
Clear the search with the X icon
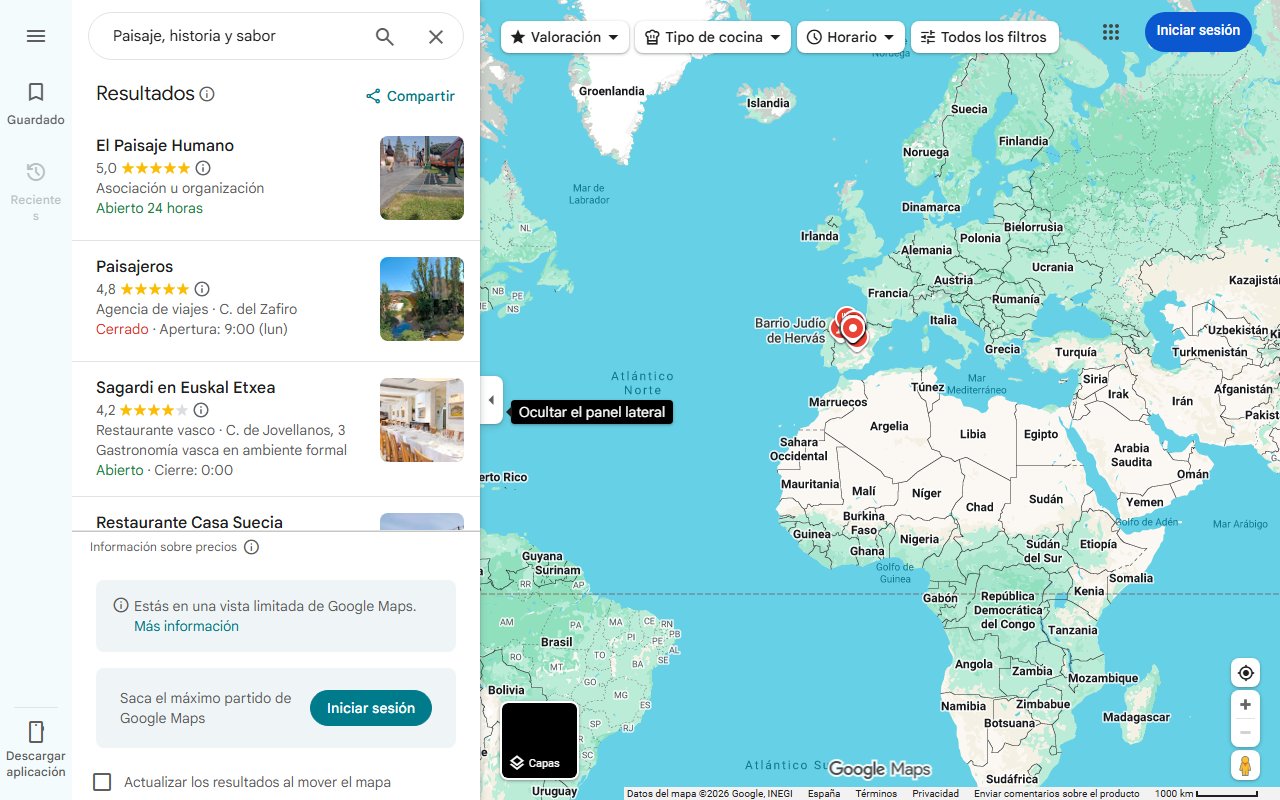(436, 36)
